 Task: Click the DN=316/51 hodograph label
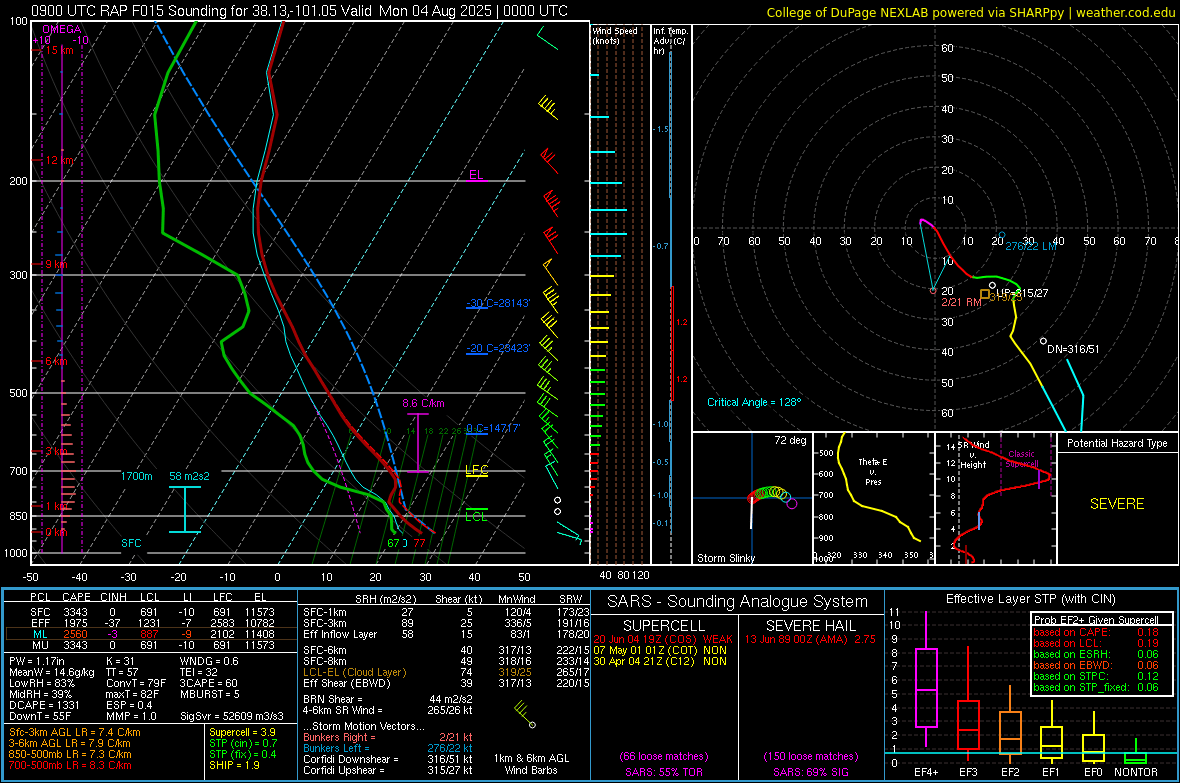click(x=1072, y=349)
